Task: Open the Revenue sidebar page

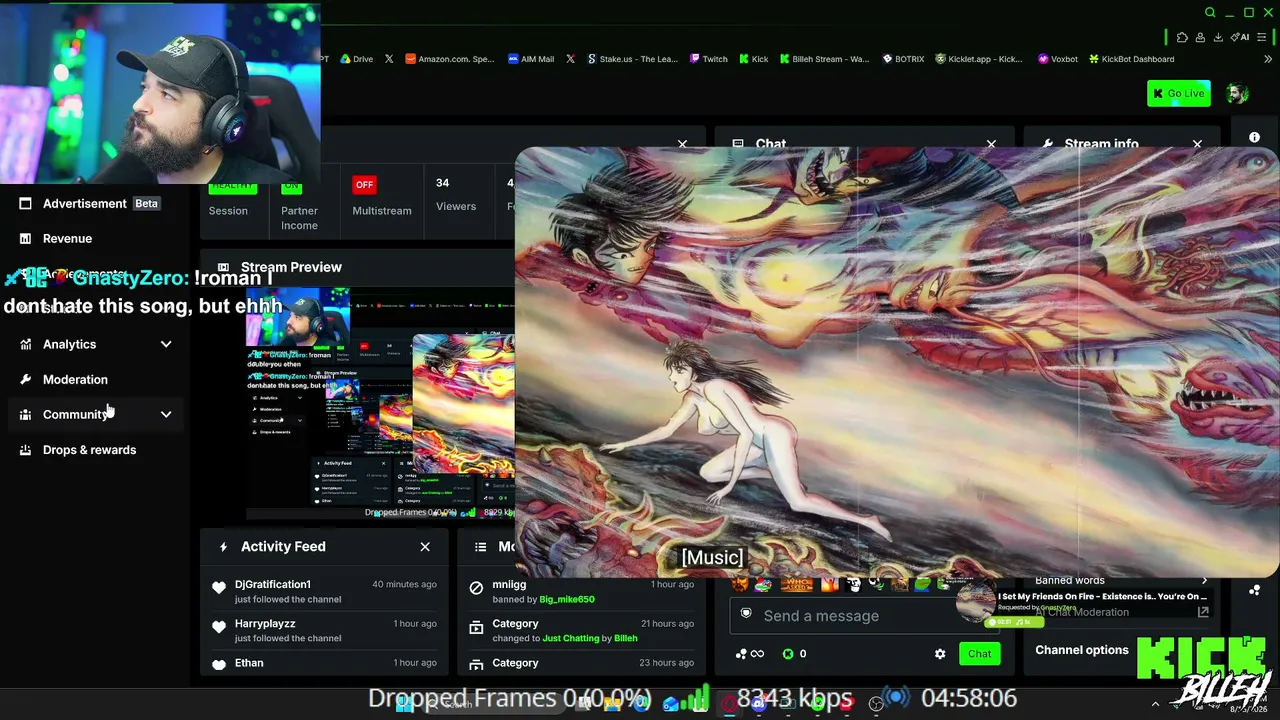Action: pyautogui.click(x=67, y=238)
